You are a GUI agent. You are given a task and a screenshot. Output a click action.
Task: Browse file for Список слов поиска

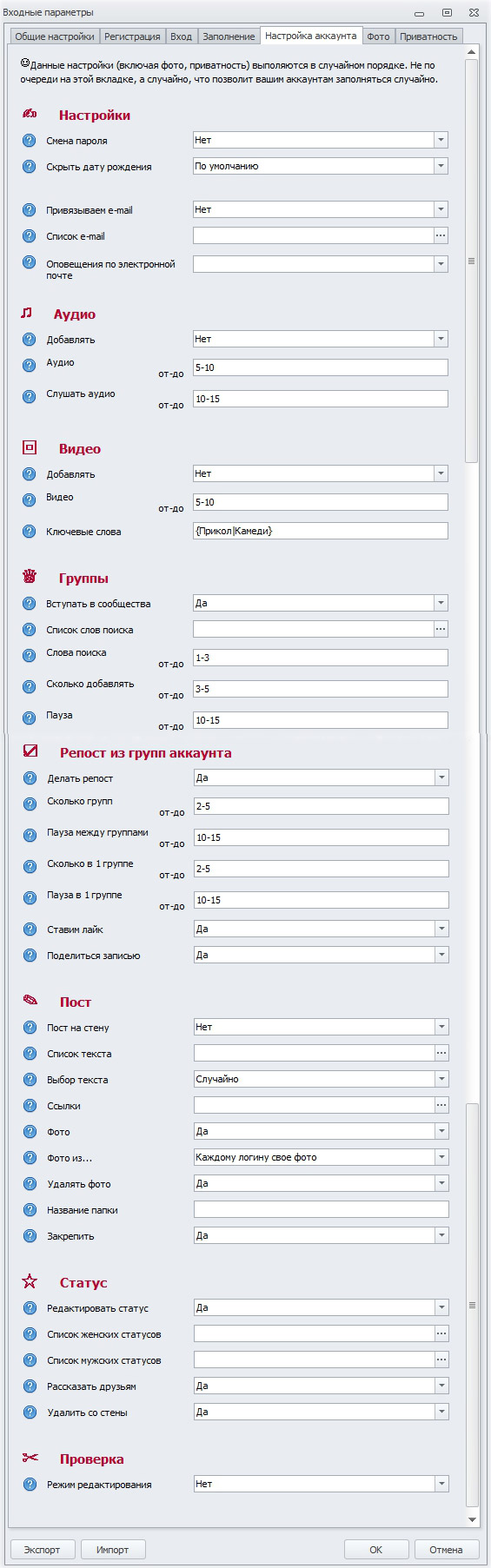tap(441, 629)
